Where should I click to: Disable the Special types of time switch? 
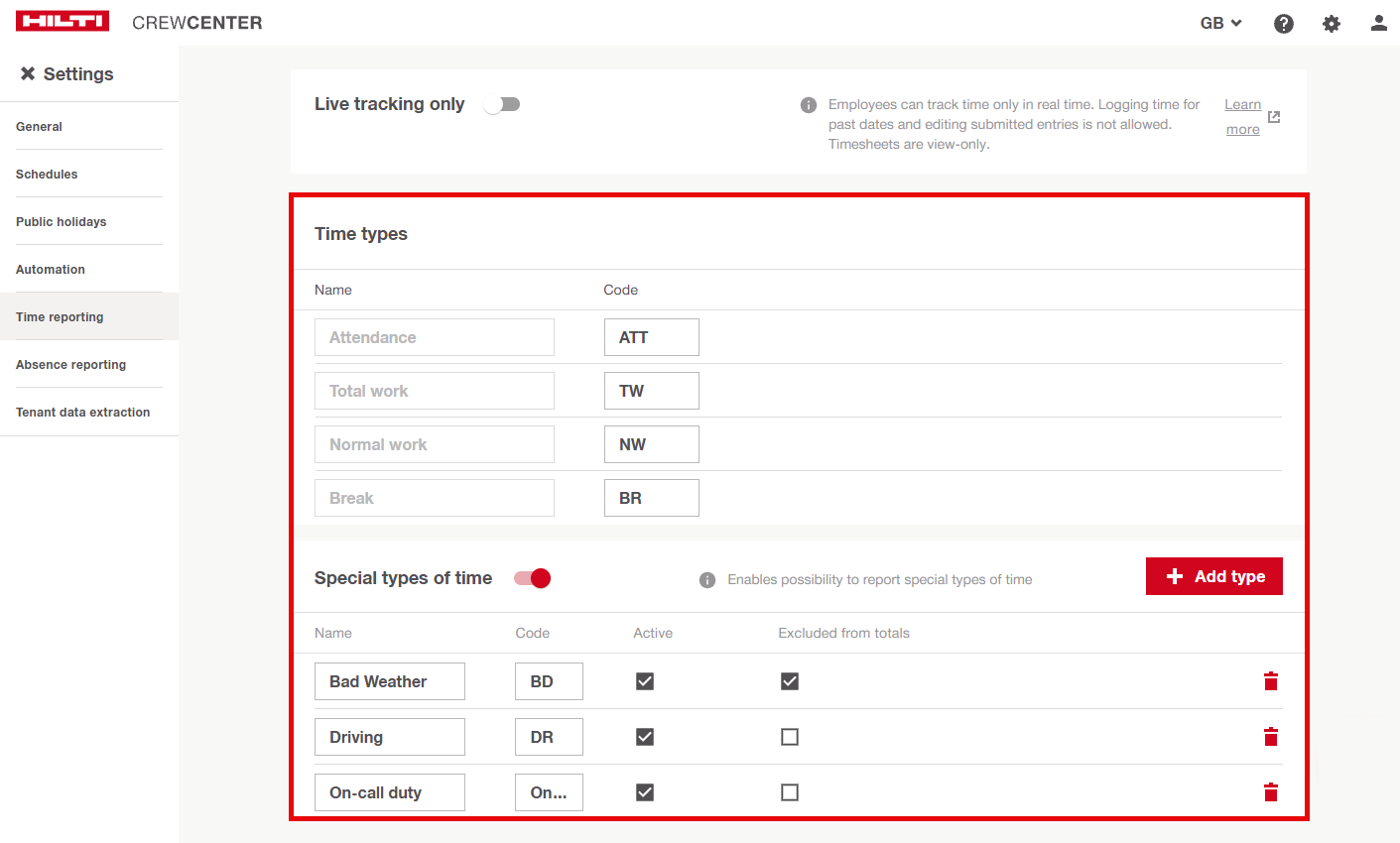pyautogui.click(x=533, y=578)
